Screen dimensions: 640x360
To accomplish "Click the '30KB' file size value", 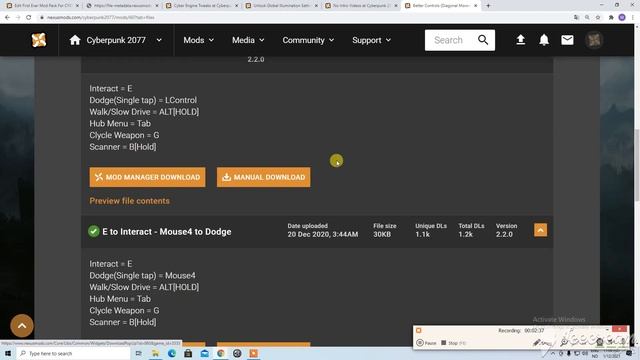I will [x=382, y=234].
